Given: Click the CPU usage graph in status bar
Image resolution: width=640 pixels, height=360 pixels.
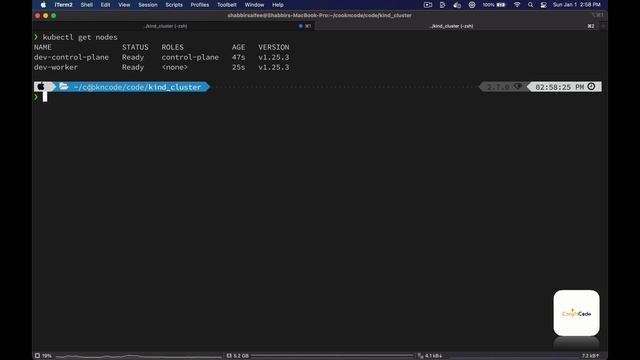Looking at the screenshot, I should click(139, 356).
